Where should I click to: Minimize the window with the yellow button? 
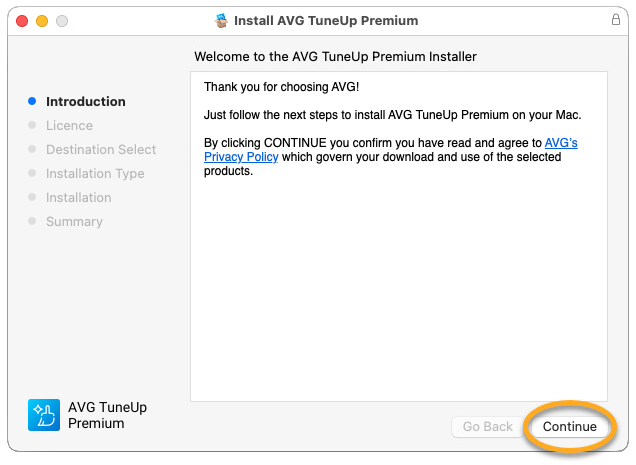[x=42, y=20]
